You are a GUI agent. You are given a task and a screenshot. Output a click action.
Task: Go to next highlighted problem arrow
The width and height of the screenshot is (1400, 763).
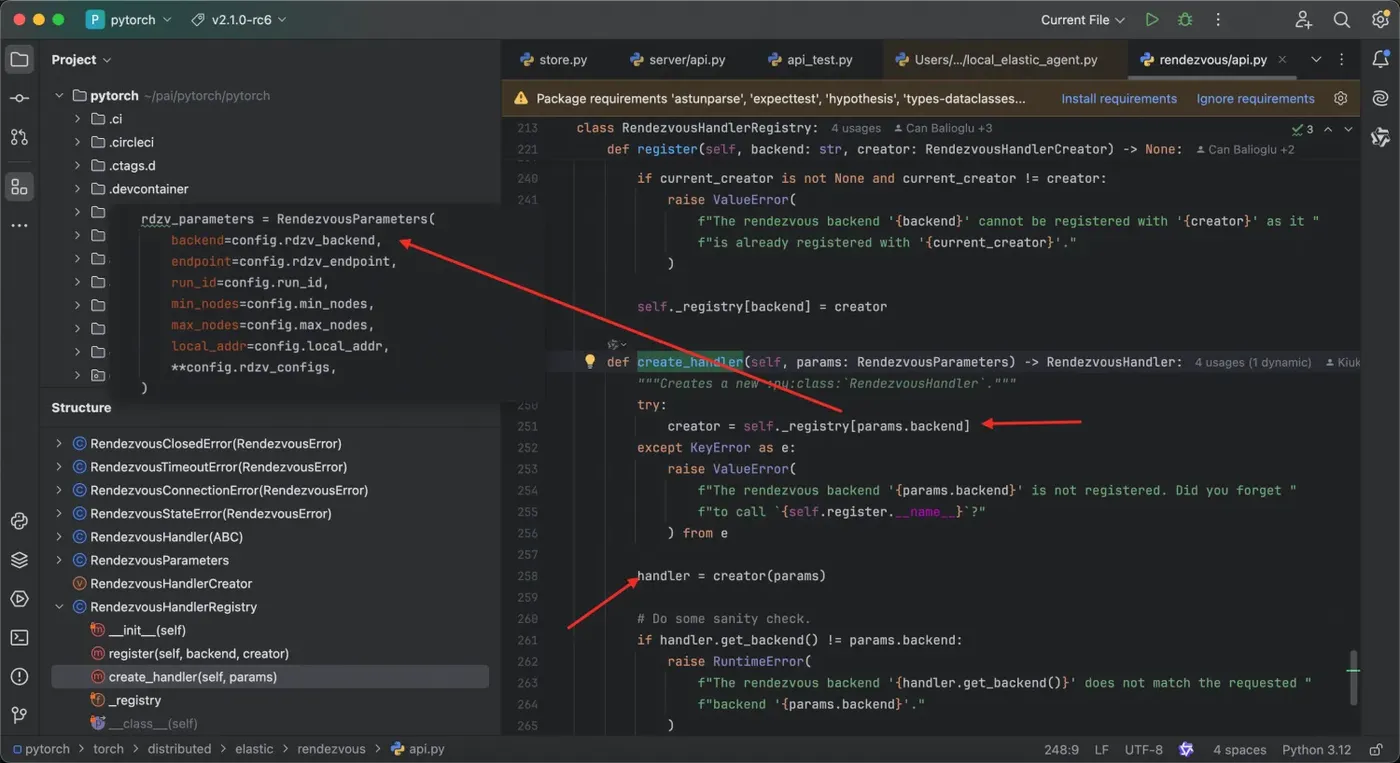click(1348, 129)
